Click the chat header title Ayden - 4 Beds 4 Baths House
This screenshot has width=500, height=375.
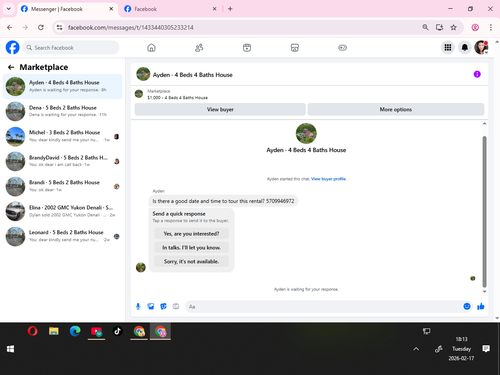(192, 75)
